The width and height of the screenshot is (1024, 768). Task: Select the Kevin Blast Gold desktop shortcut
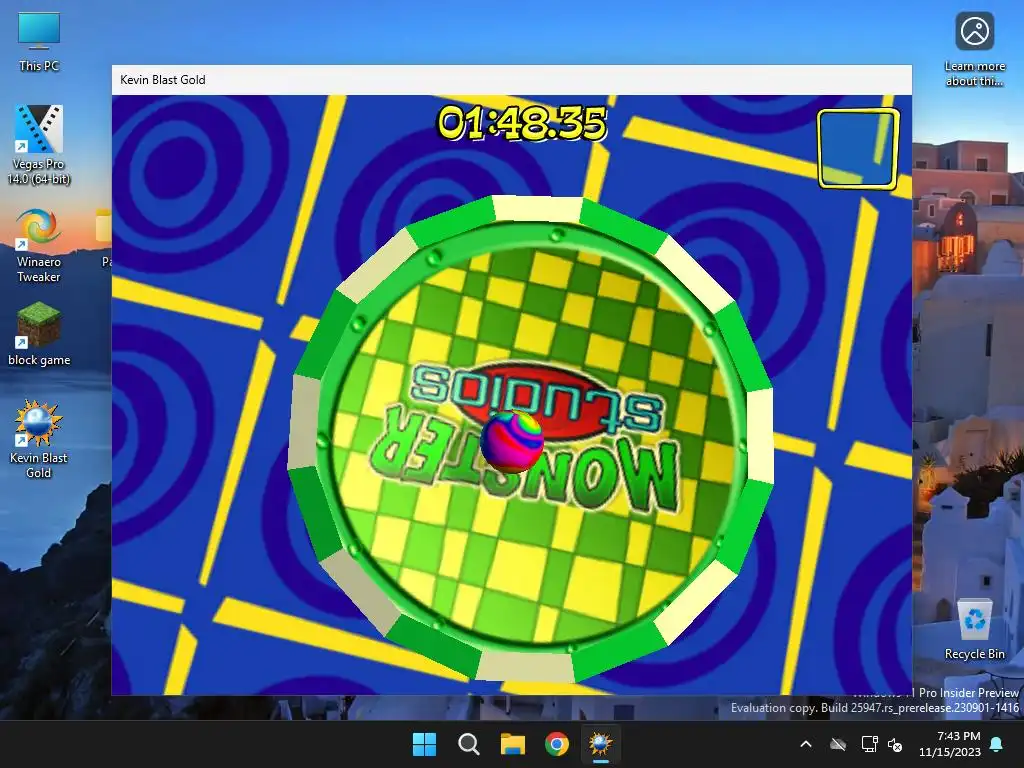(39, 440)
